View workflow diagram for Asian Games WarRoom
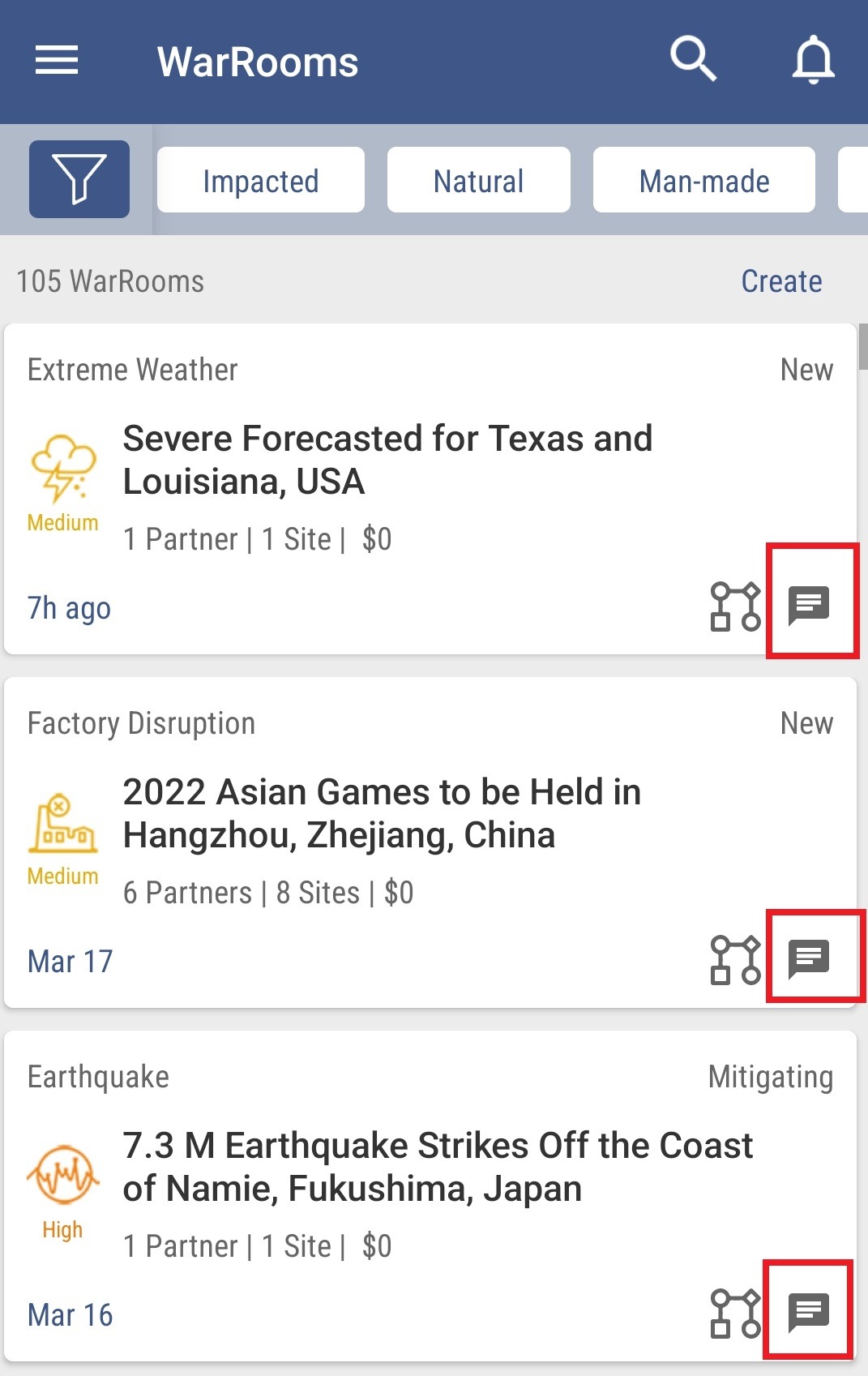Viewport: 868px width, 1376px height. (735, 959)
